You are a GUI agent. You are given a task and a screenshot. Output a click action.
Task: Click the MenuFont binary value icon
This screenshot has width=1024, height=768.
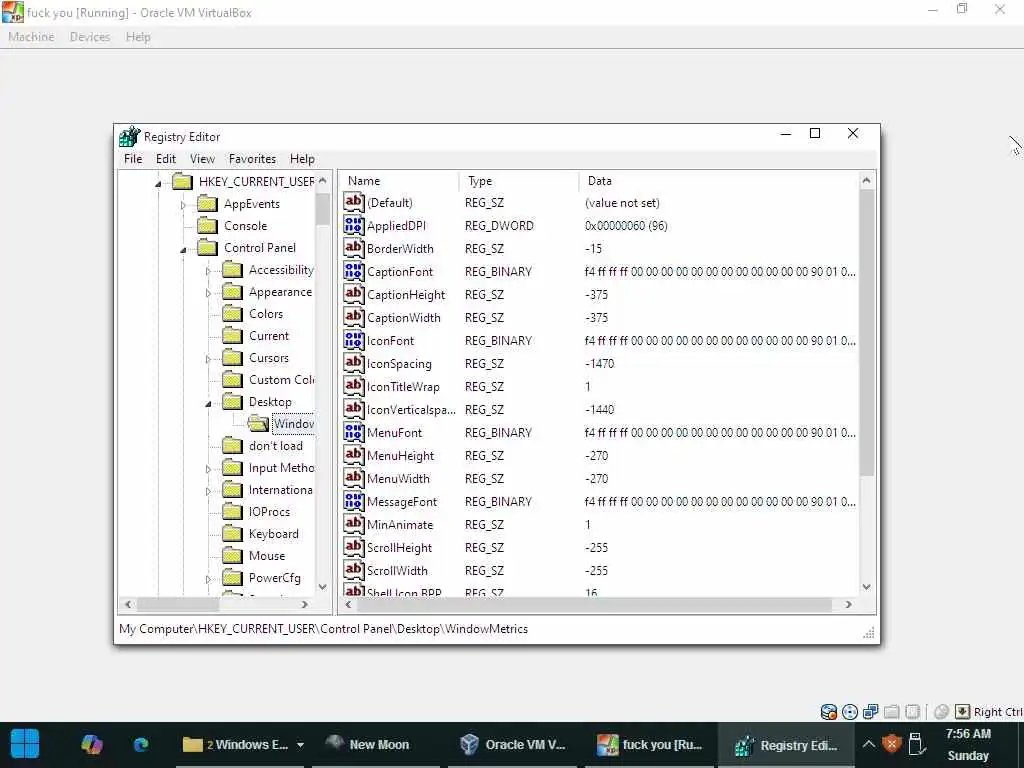[x=353, y=432]
